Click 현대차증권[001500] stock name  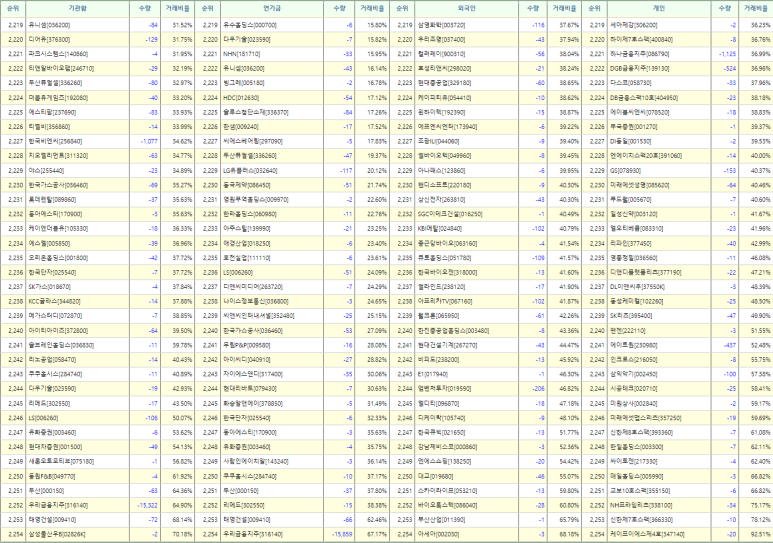pos(55,447)
